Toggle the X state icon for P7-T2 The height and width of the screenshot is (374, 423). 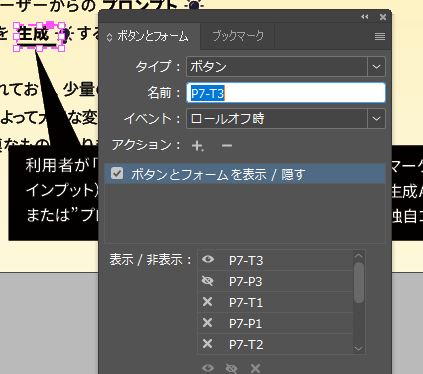207,344
